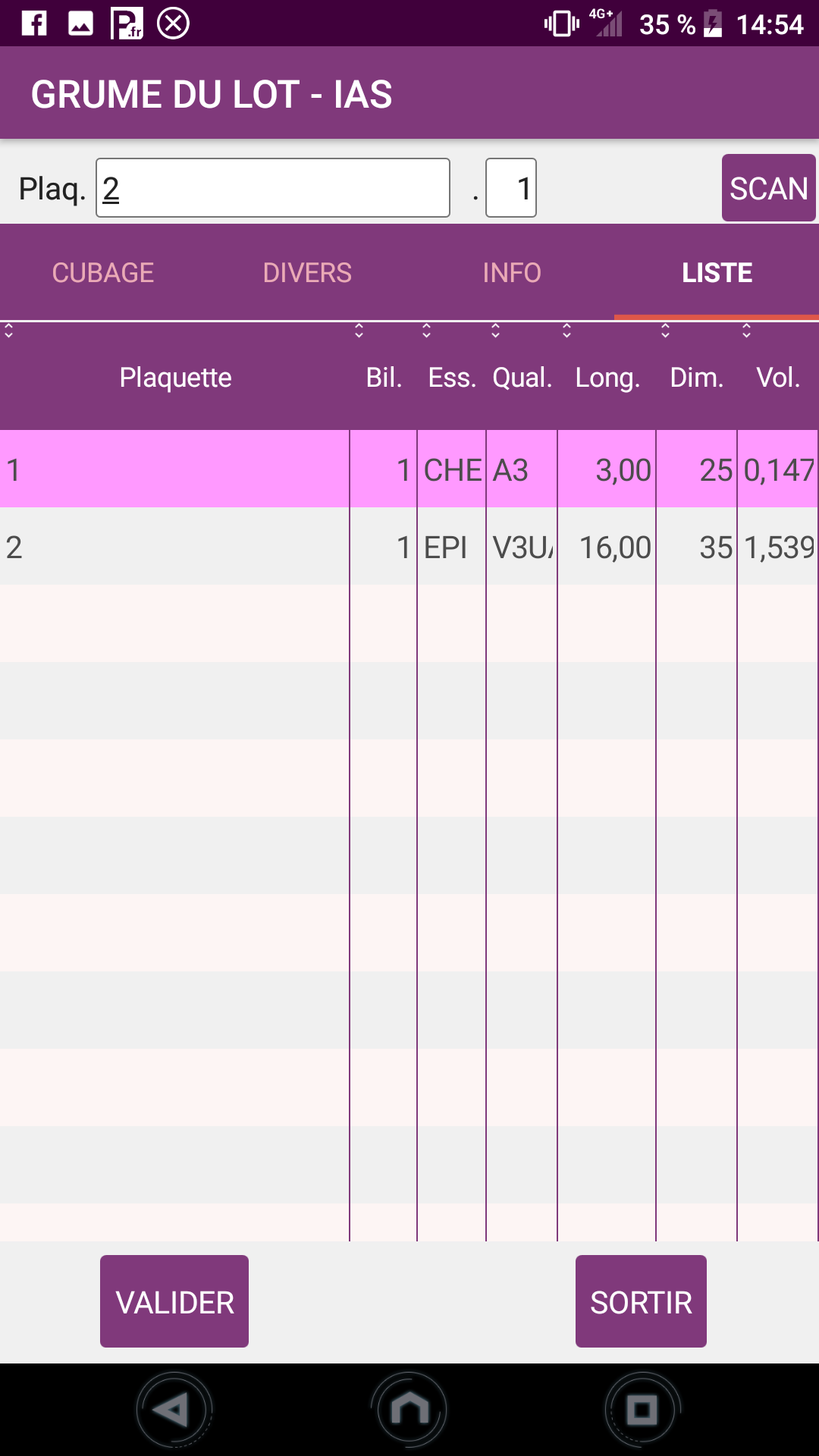Click the VALIDER button
The width and height of the screenshot is (819, 1456).
[174, 1301]
